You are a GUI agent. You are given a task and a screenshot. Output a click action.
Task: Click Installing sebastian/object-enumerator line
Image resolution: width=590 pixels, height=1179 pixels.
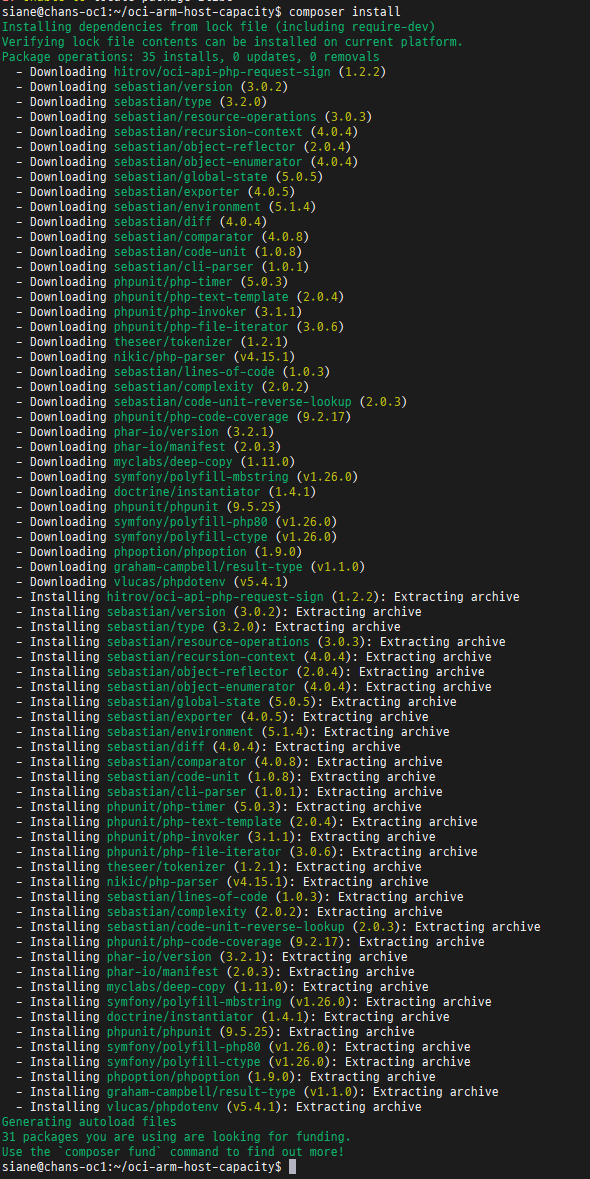click(x=253, y=687)
